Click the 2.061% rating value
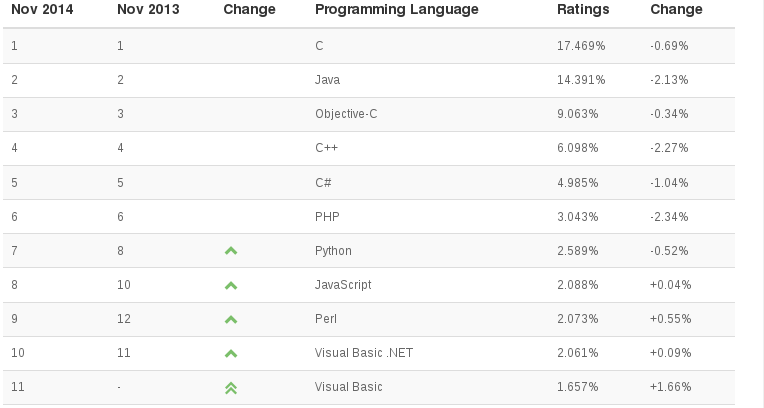Screen dimensions: 764x408 (x=578, y=353)
